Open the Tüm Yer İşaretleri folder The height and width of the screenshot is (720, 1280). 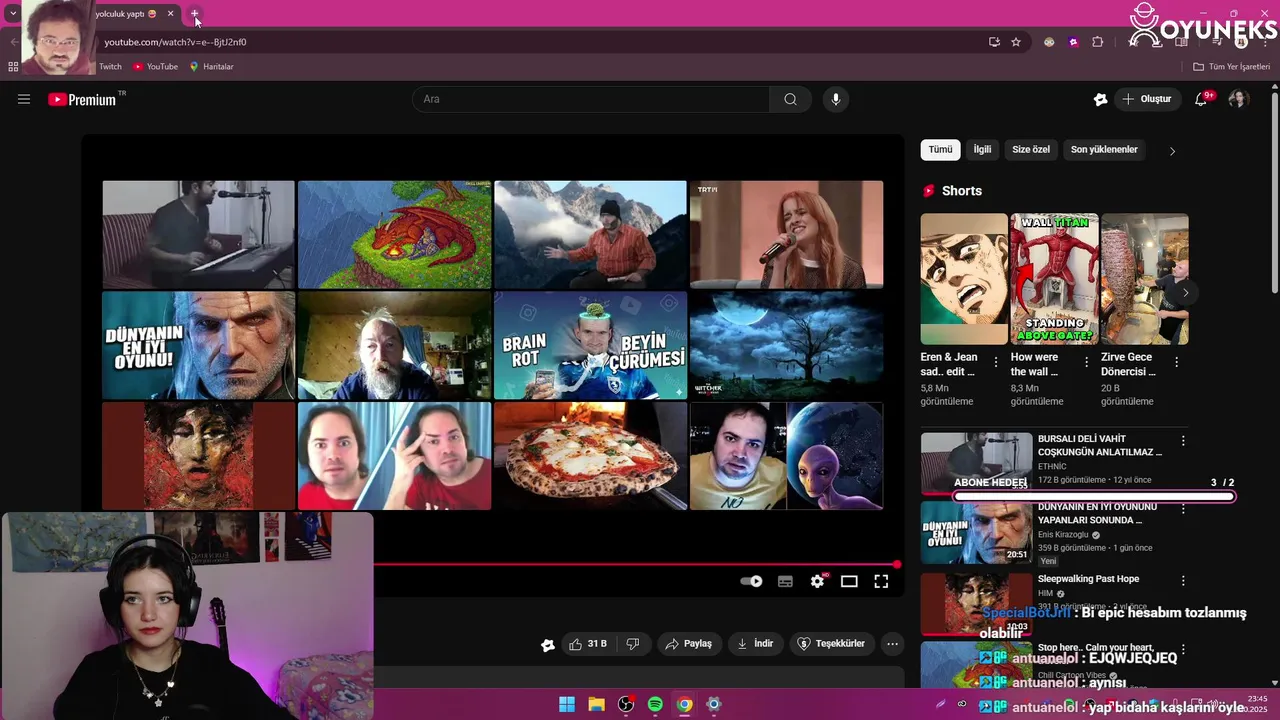[x=1231, y=67]
